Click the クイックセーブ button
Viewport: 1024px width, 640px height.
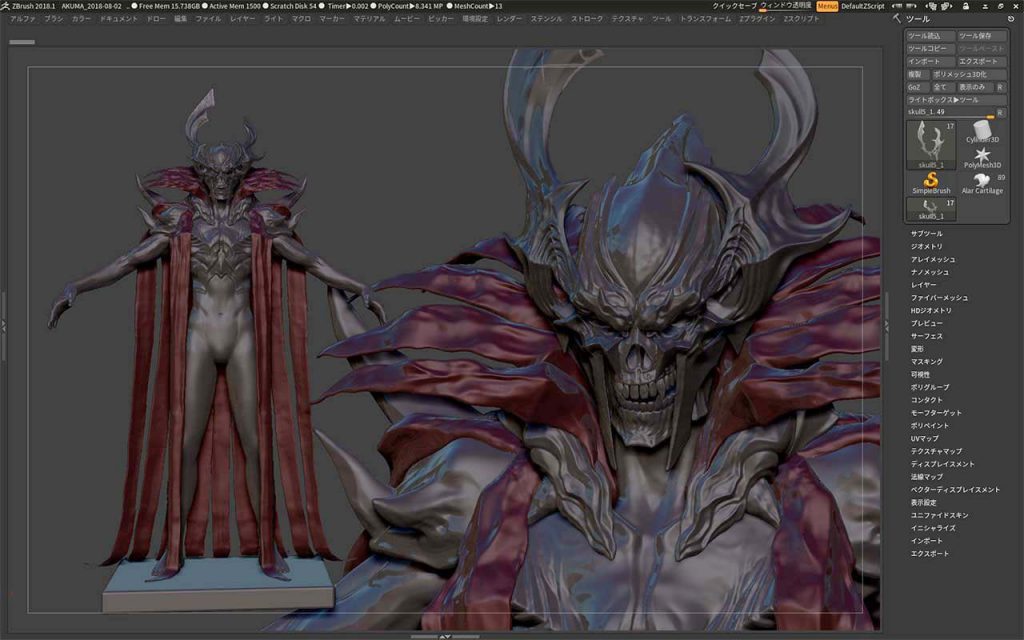point(734,6)
